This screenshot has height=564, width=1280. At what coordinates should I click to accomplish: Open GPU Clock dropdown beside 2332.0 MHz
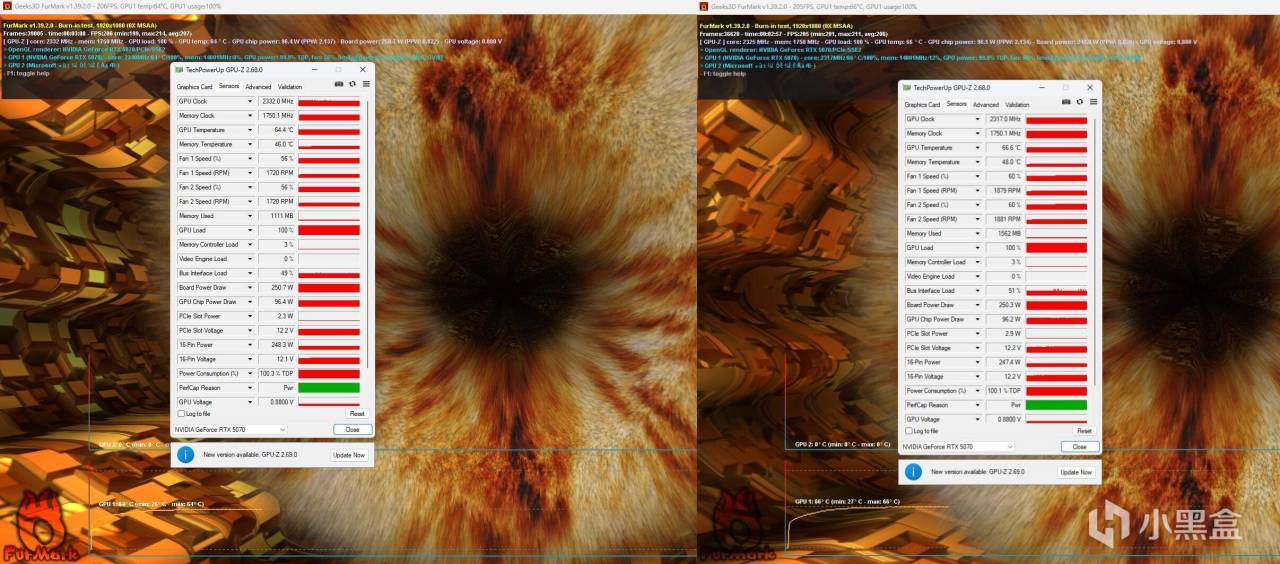[x=250, y=101]
